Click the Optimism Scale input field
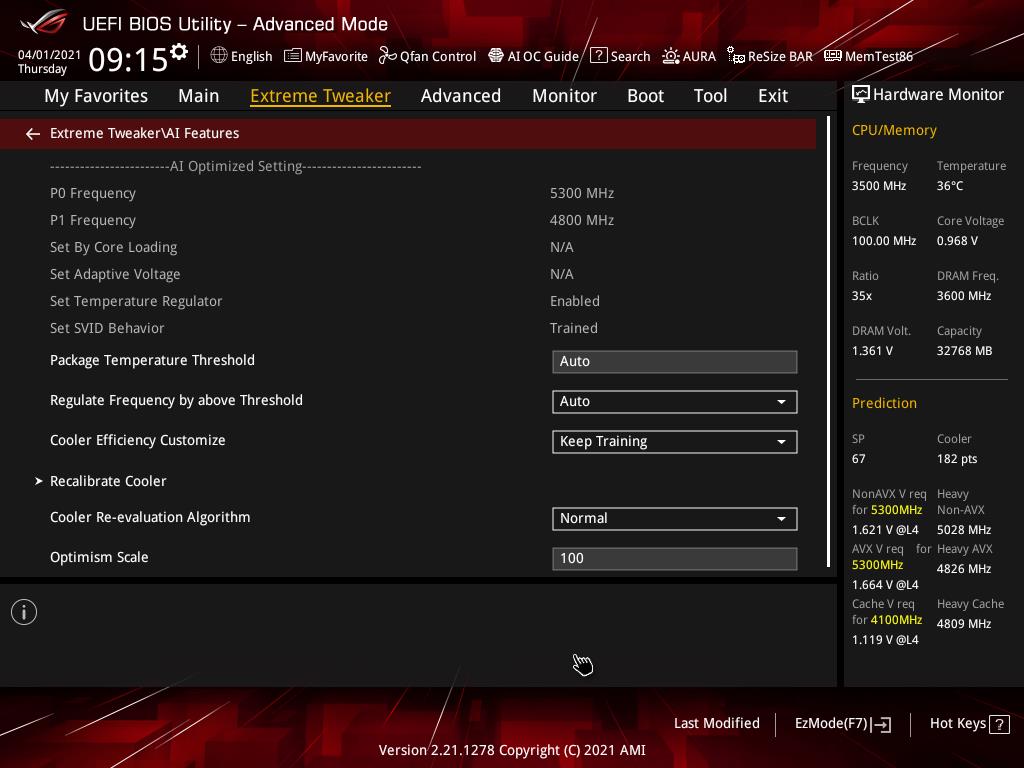This screenshot has width=1024, height=768. point(674,558)
